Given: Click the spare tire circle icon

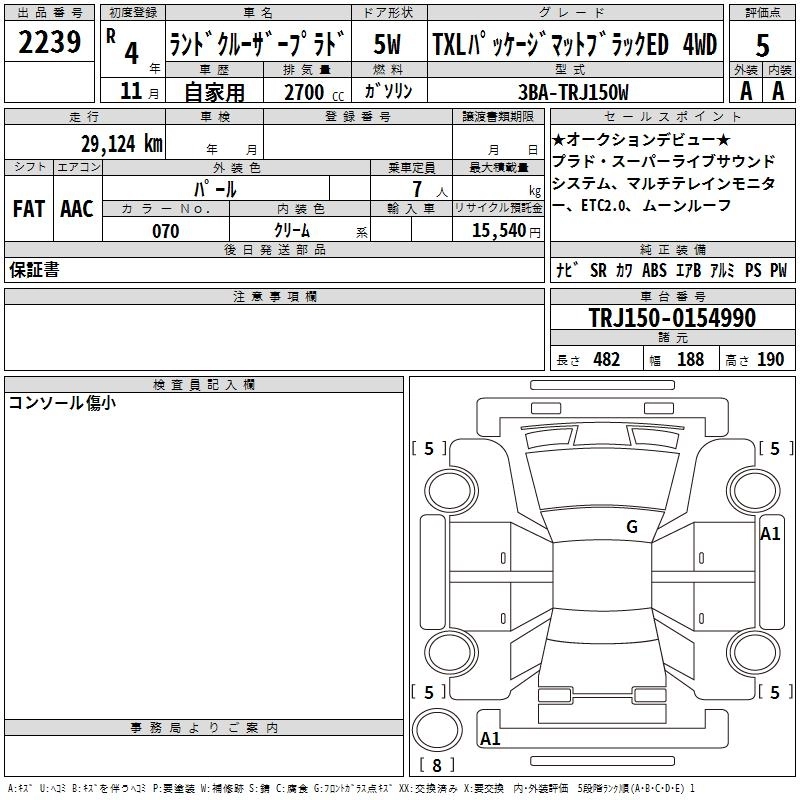Looking at the screenshot, I should click(x=437, y=731).
